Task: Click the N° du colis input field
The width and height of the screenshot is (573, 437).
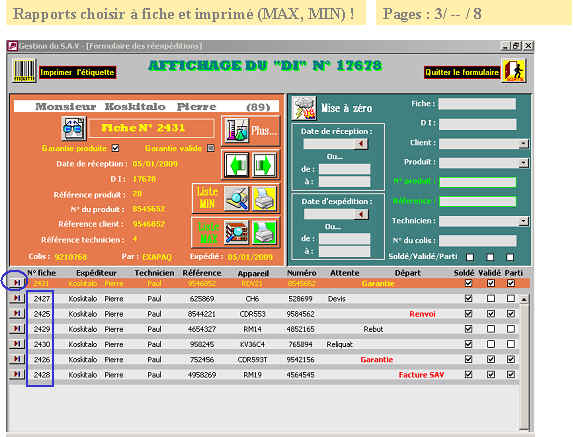Action: pos(478,240)
